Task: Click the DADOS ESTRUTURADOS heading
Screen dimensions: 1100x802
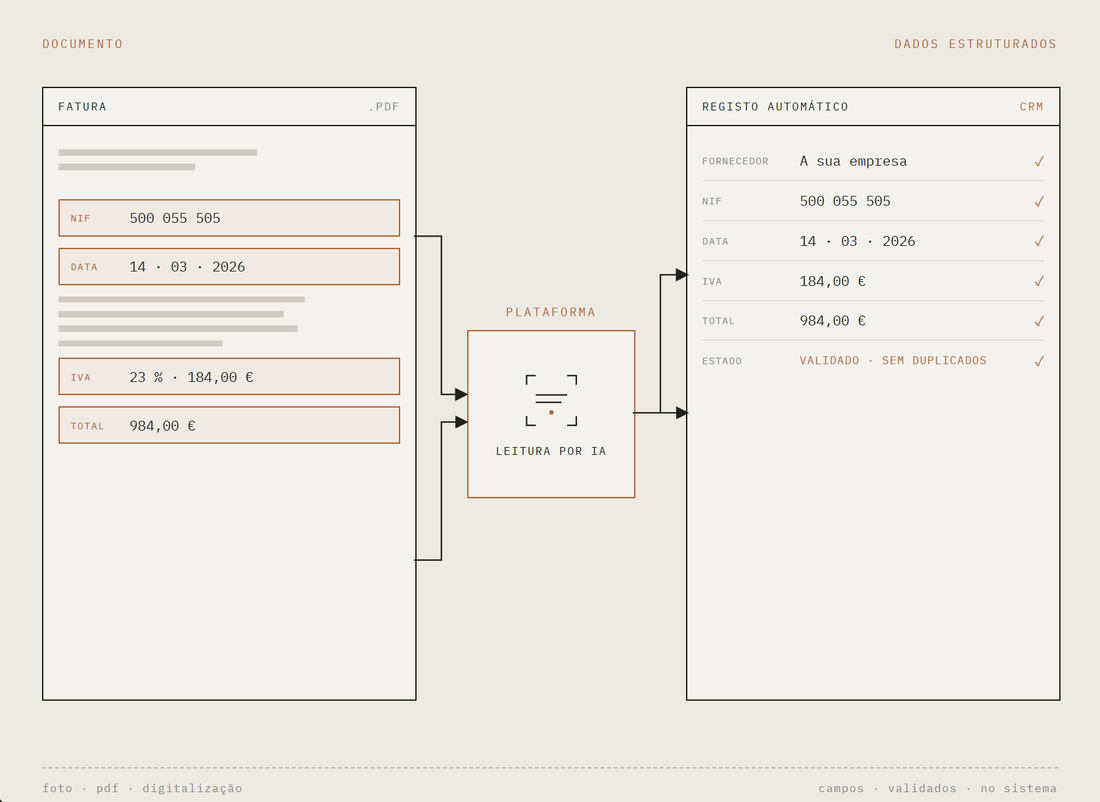Action: click(975, 44)
